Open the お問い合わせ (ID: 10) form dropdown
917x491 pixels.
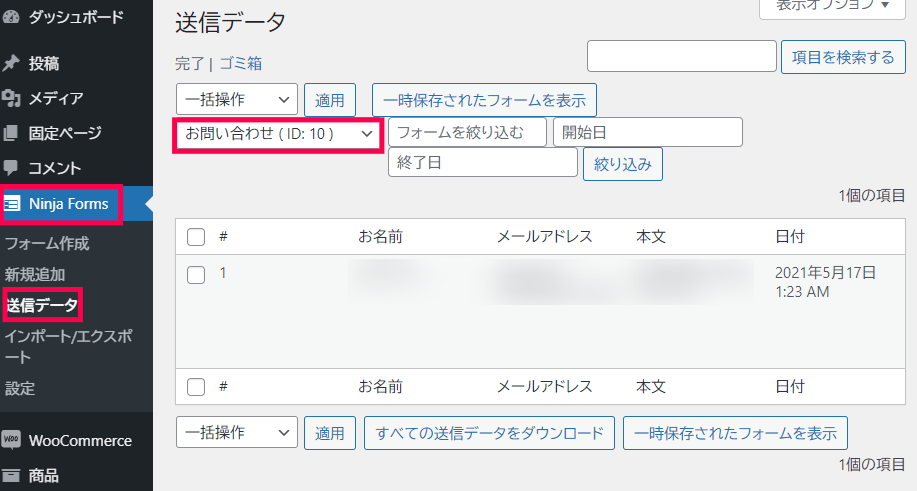278,133
